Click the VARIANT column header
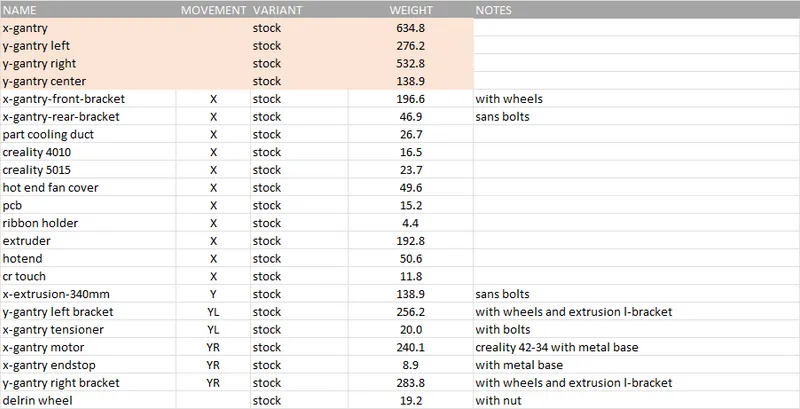The image size is (800, 409). point(274,11)
